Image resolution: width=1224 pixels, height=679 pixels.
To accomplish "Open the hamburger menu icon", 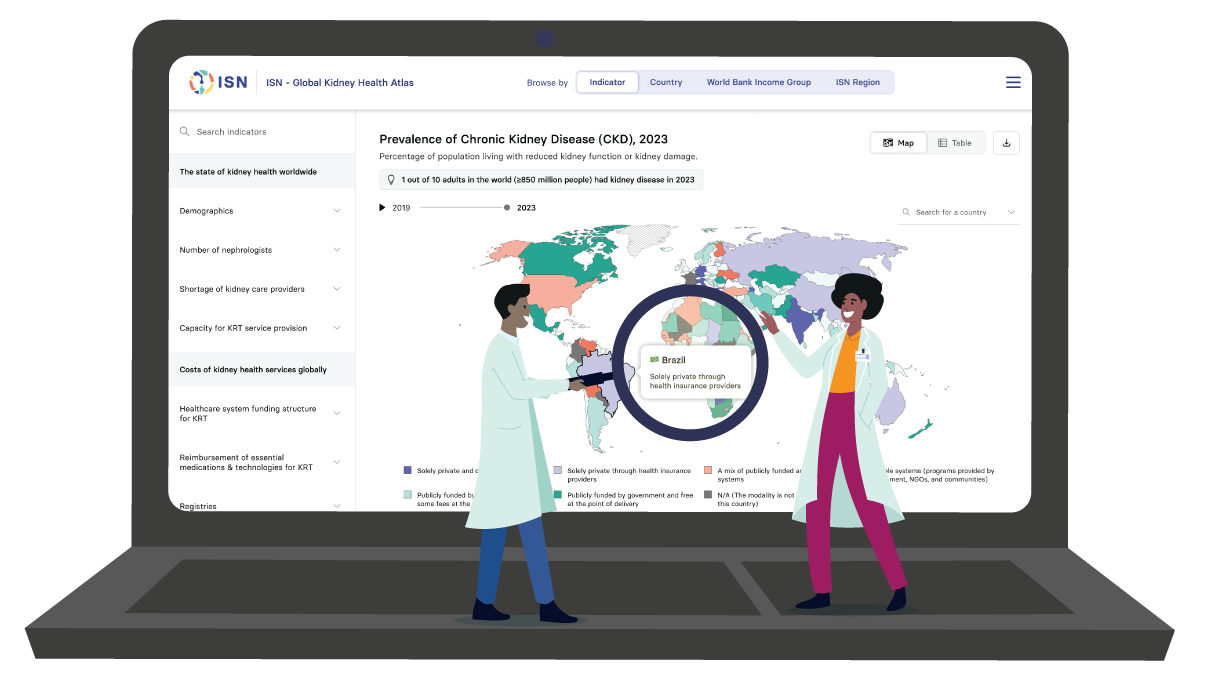I will [x=1013, y=83].
